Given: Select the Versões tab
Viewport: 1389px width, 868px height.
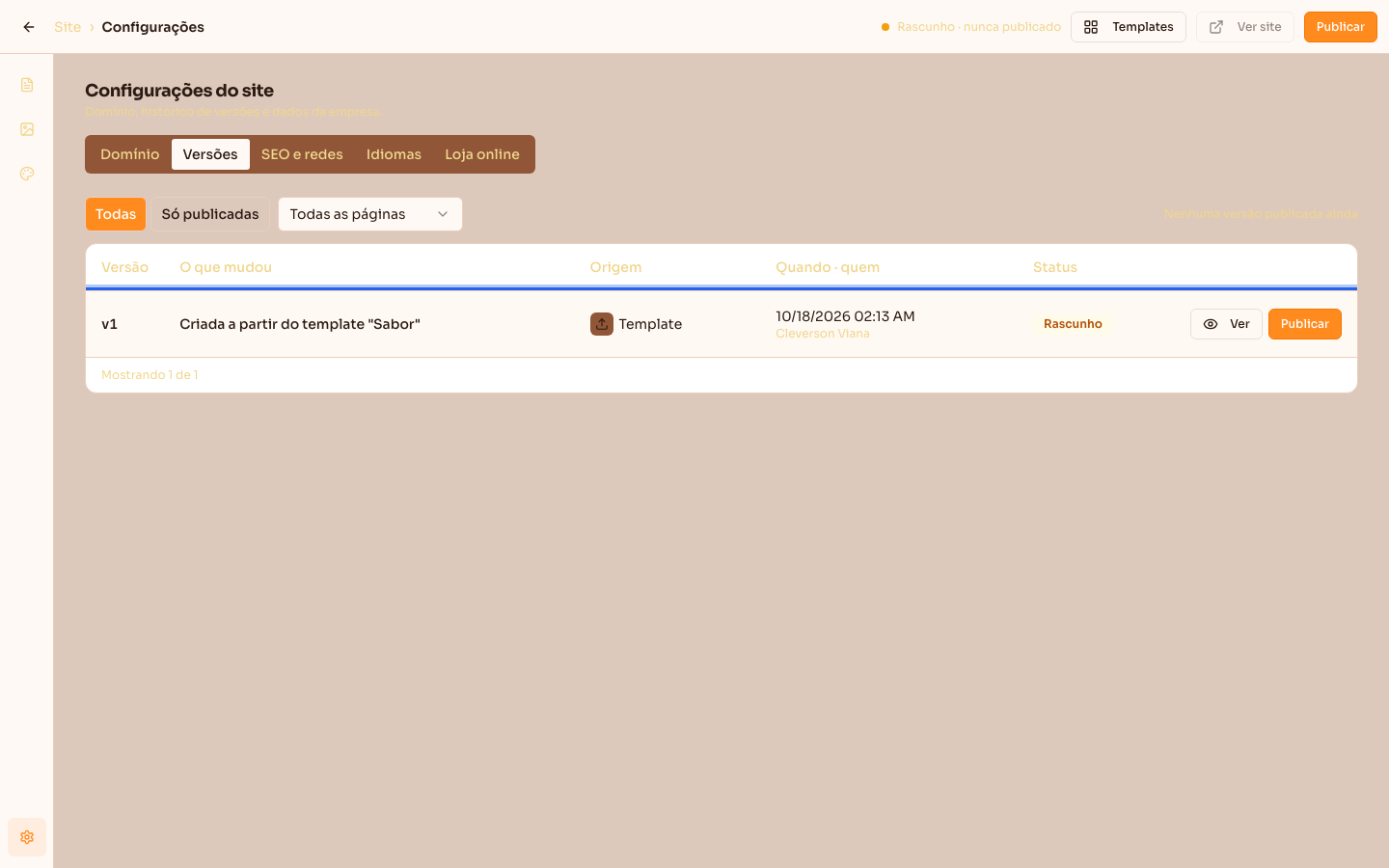Looking at the screenshot, I should click(210, 154).
